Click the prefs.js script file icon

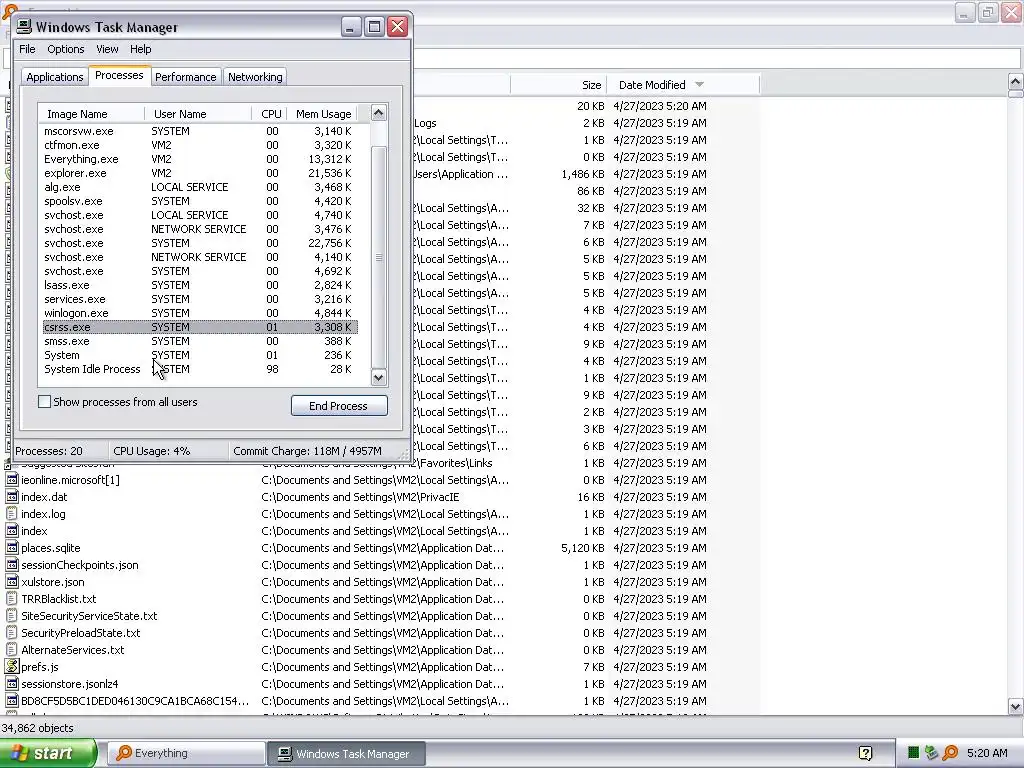coord(12,667)
